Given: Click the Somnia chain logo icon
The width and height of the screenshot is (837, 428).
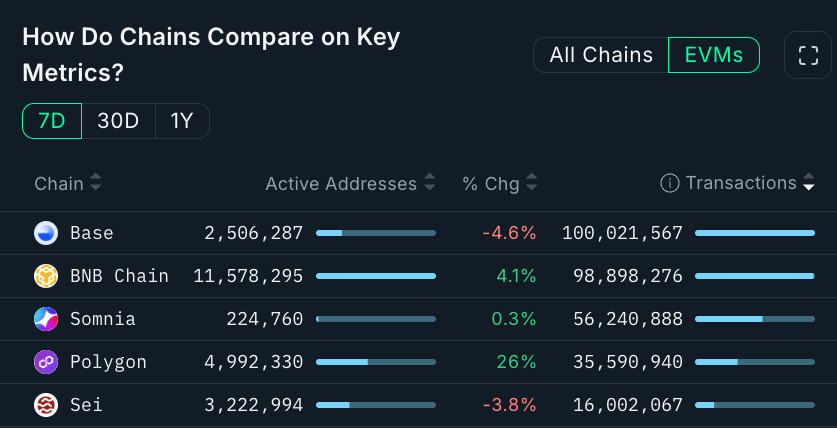Looking at the screenshot, I should (47, 319).
